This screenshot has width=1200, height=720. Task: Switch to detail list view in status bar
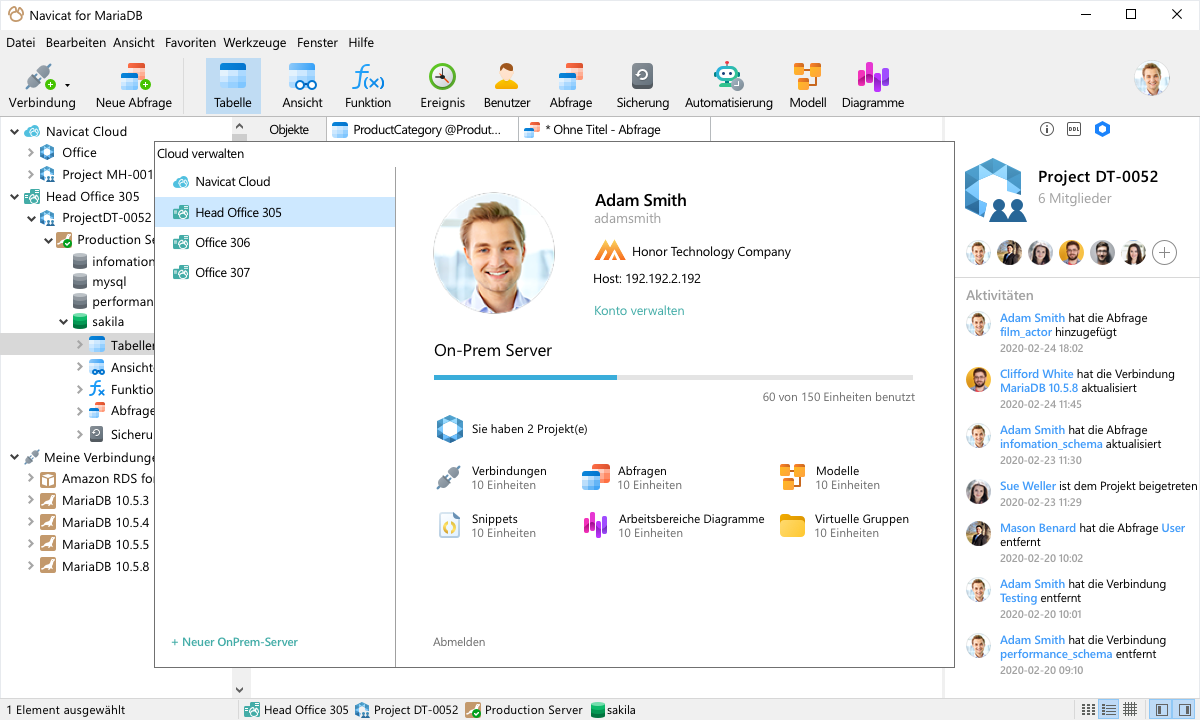click(x=1108, y=710)
